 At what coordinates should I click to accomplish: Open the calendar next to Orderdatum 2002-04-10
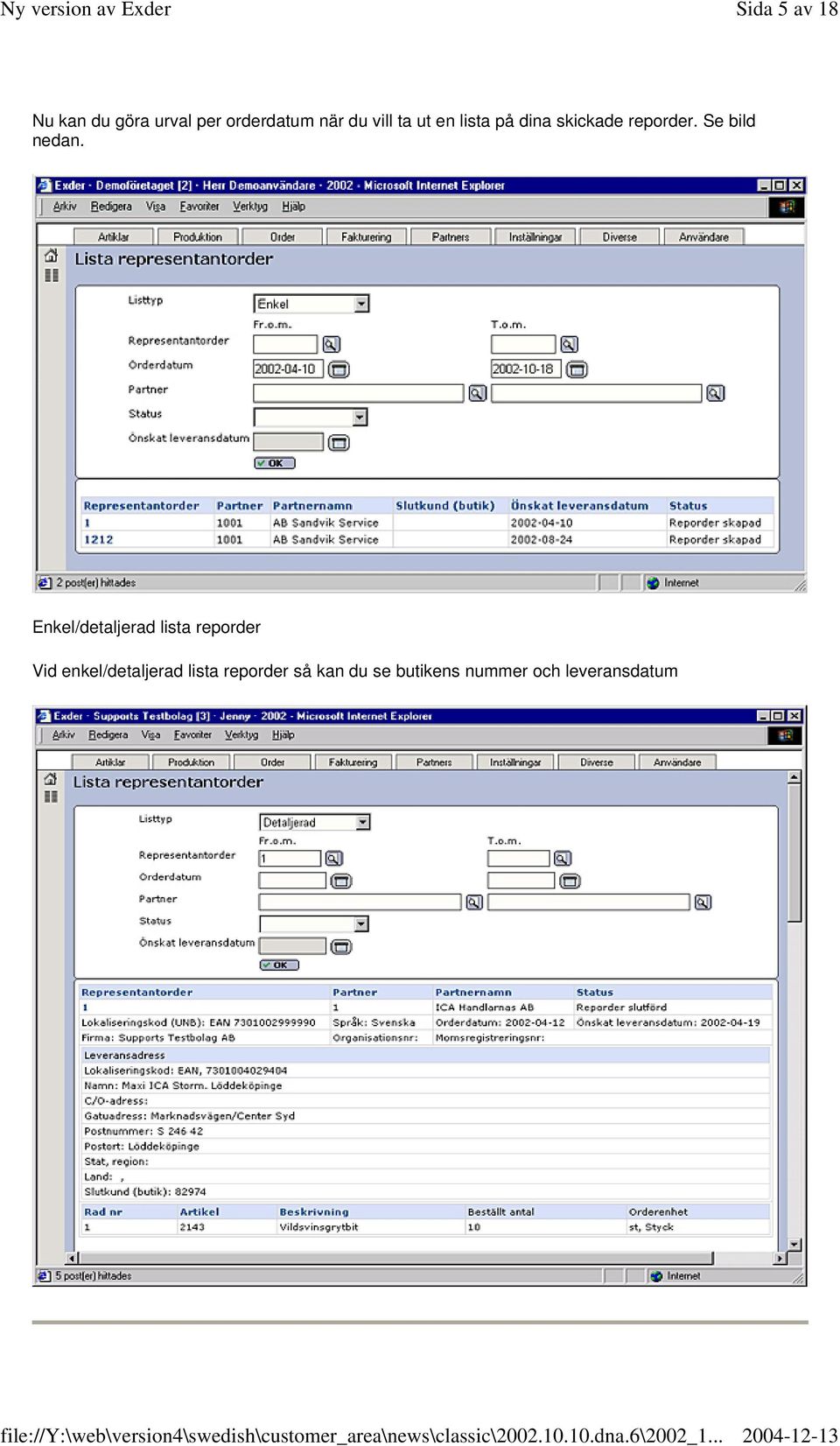click(339, 369)
